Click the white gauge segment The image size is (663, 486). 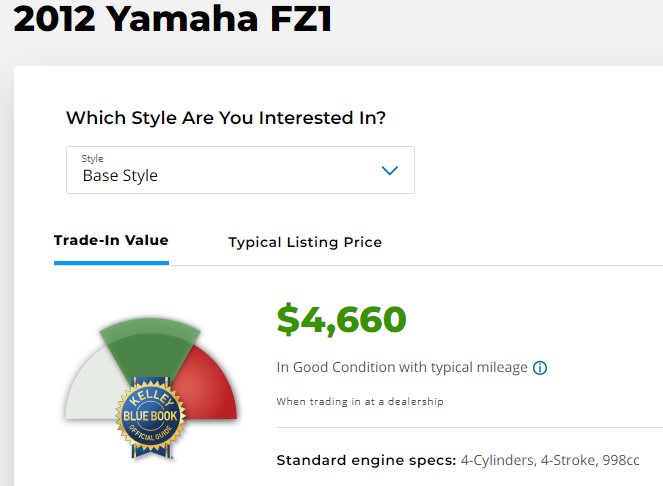[95, 387]
